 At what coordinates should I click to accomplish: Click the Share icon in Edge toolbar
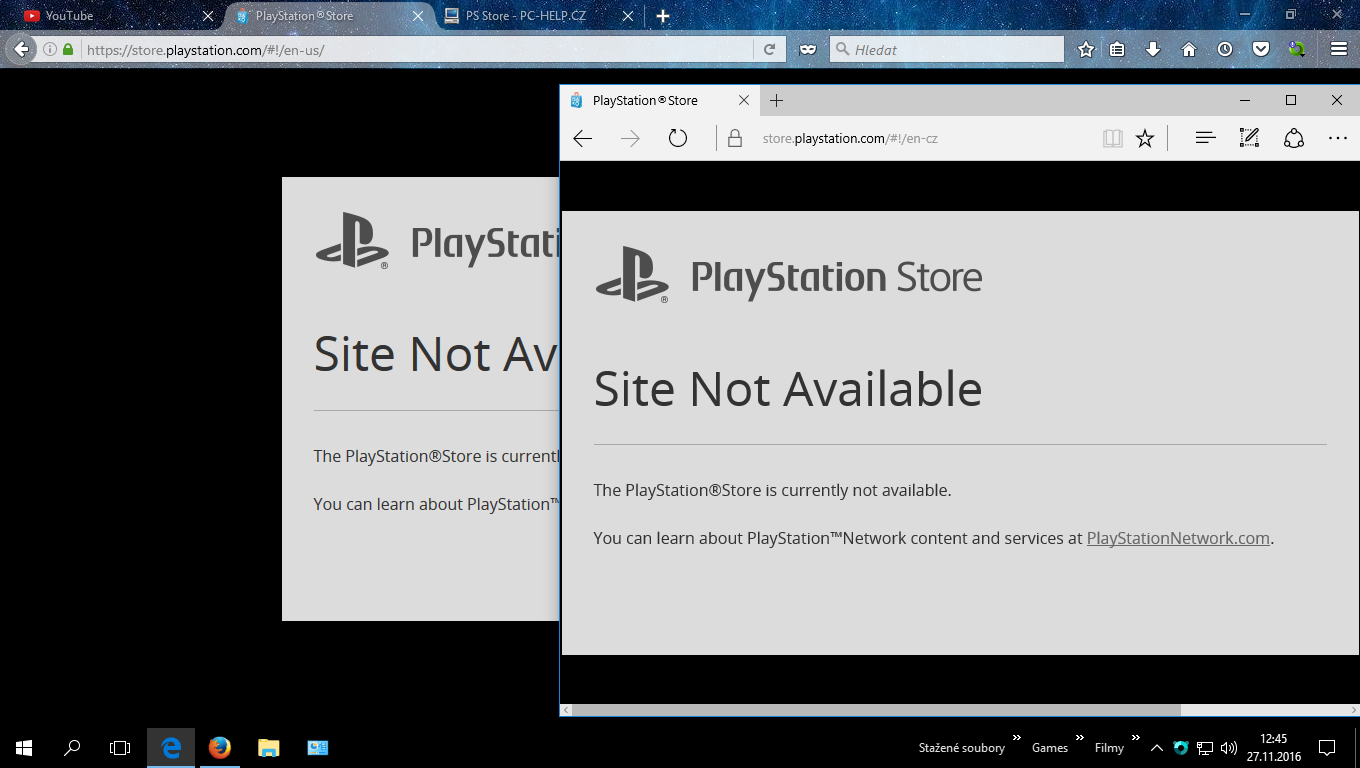tap(1294, 138)
